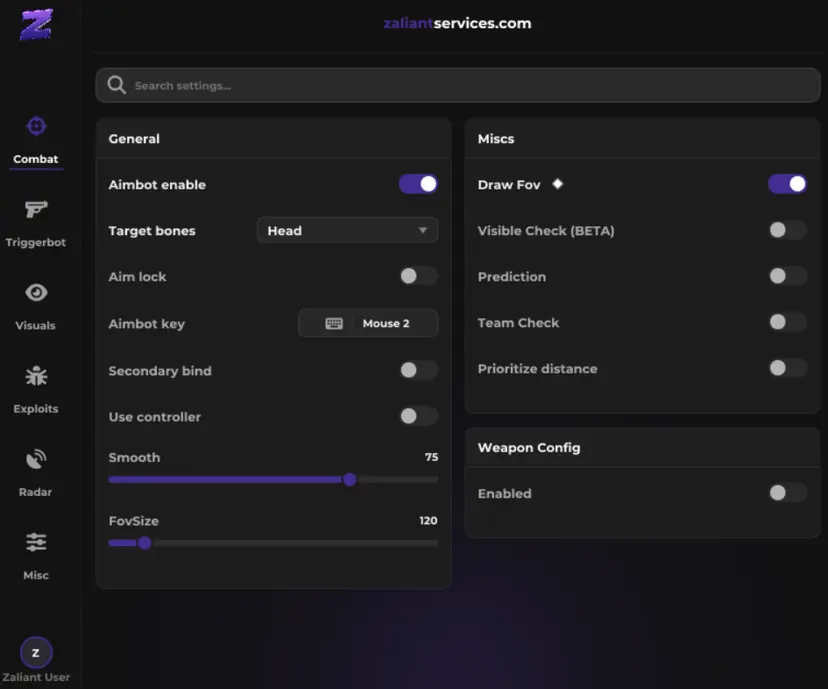Screen dimensions: 828x689
Task: Switch off the Draw Fov toggle
Action: (x=787, y=184)
